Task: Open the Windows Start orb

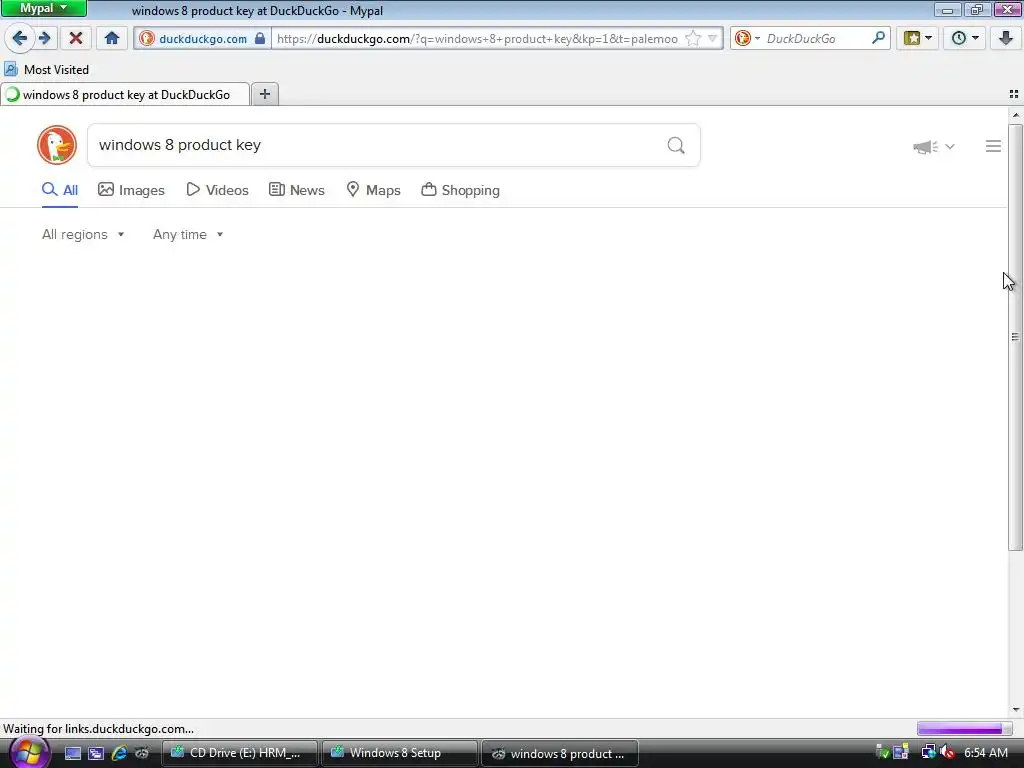Action: pos(29,753)
